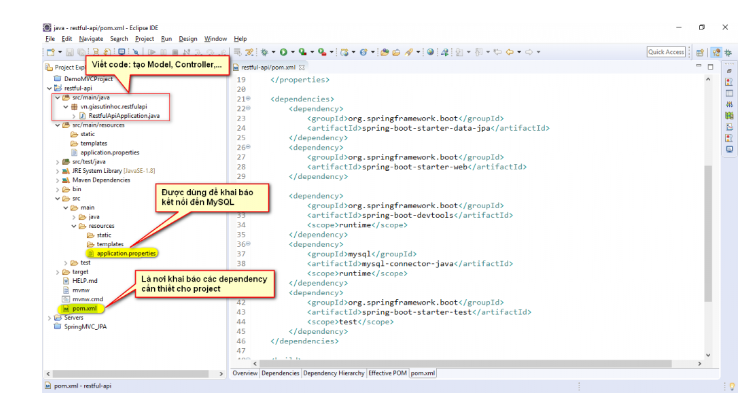Click the green bug Debug icon
Screen dimensions: 753x398
pos(264,52)
